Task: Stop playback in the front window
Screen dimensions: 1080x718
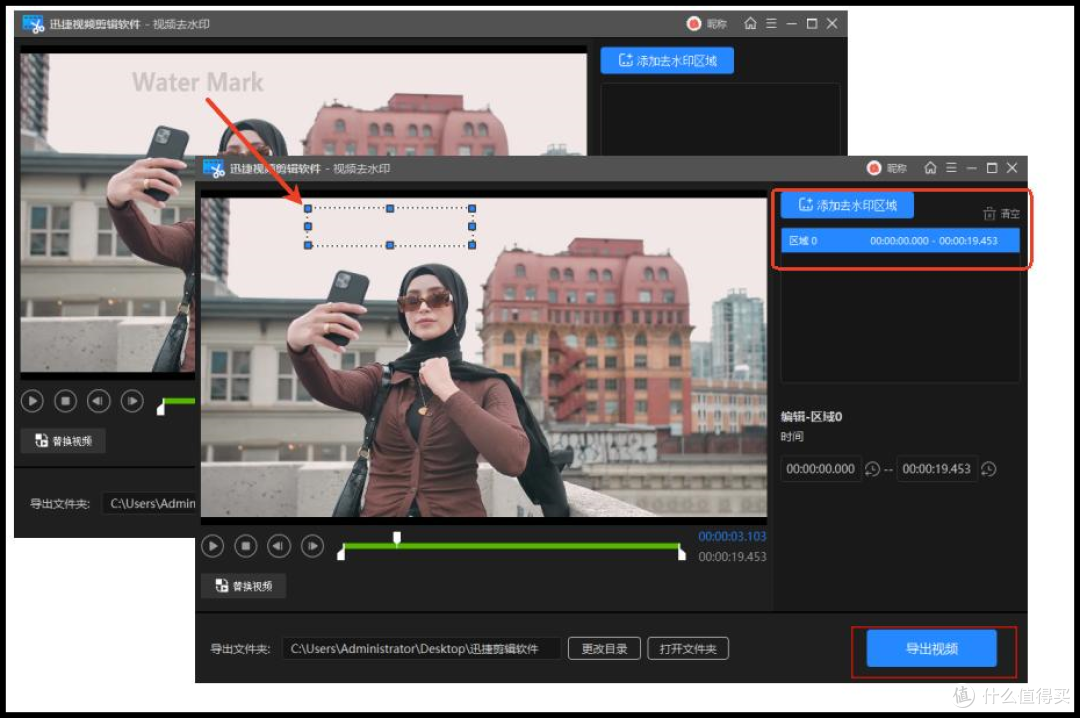Action: tap(246, 546)
